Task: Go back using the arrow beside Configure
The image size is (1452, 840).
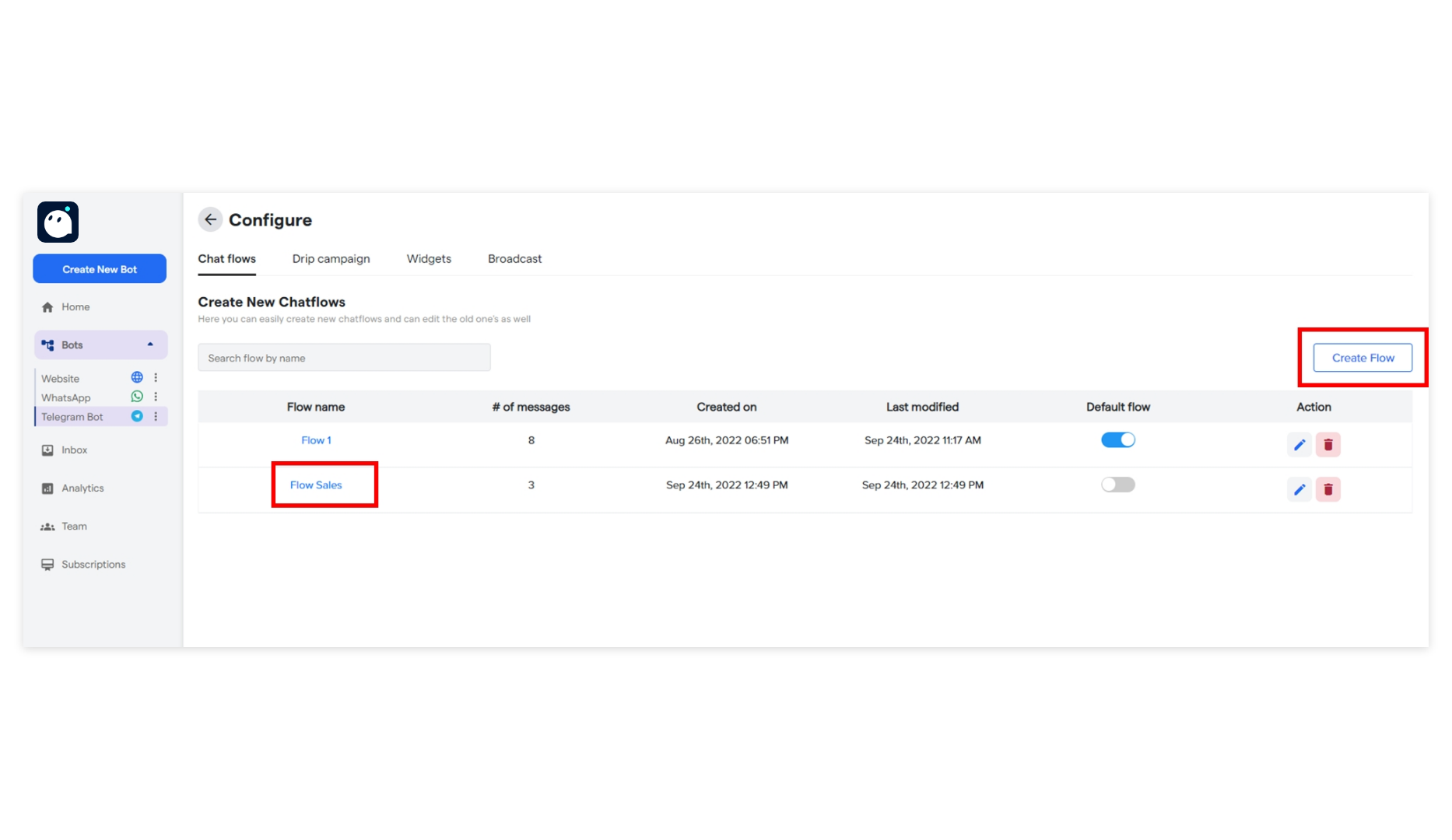Action: 210,220
